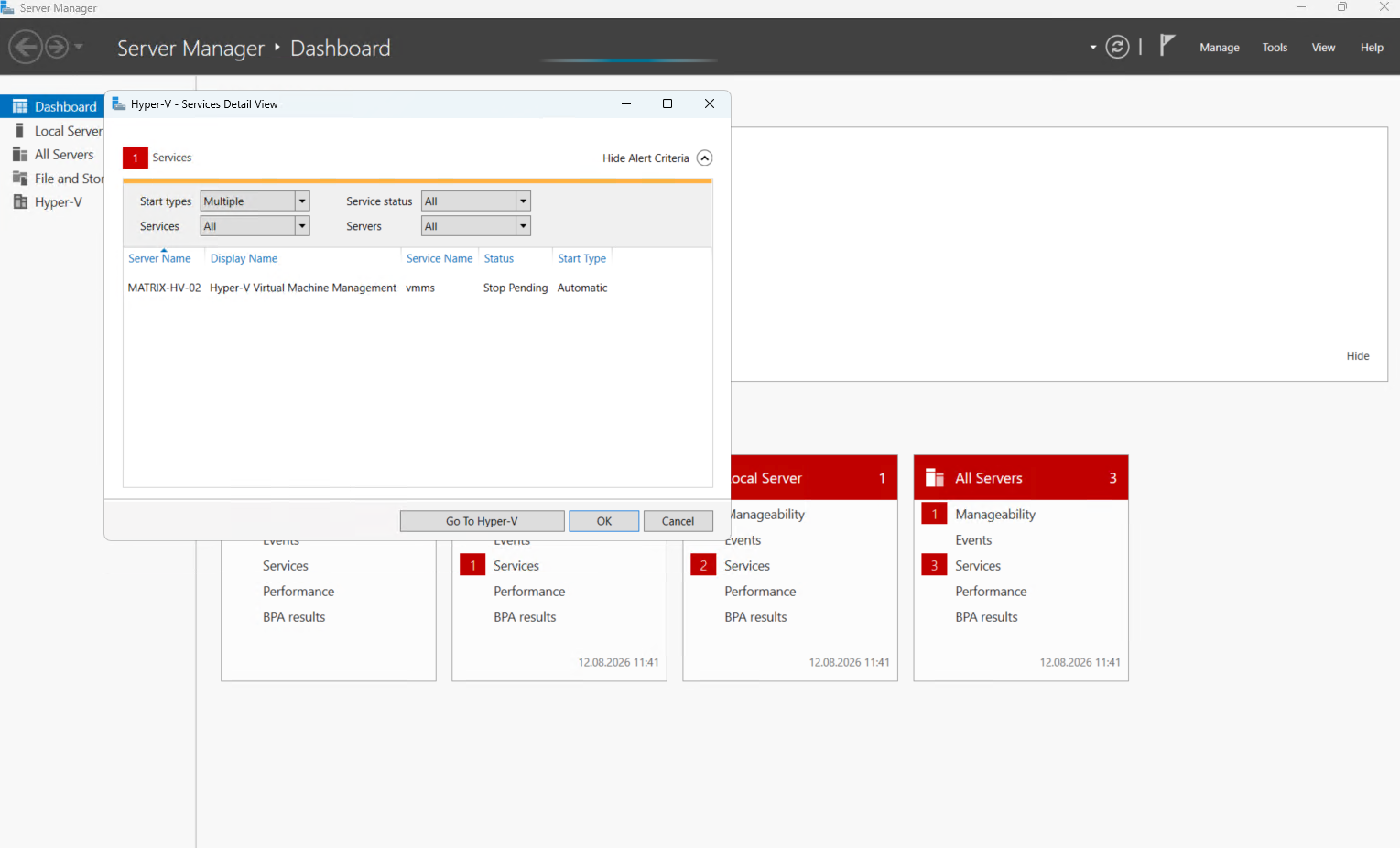Open Performance in the Local Server tile
This screenshot has width=1400, height=848.
(x=760, y=592)
